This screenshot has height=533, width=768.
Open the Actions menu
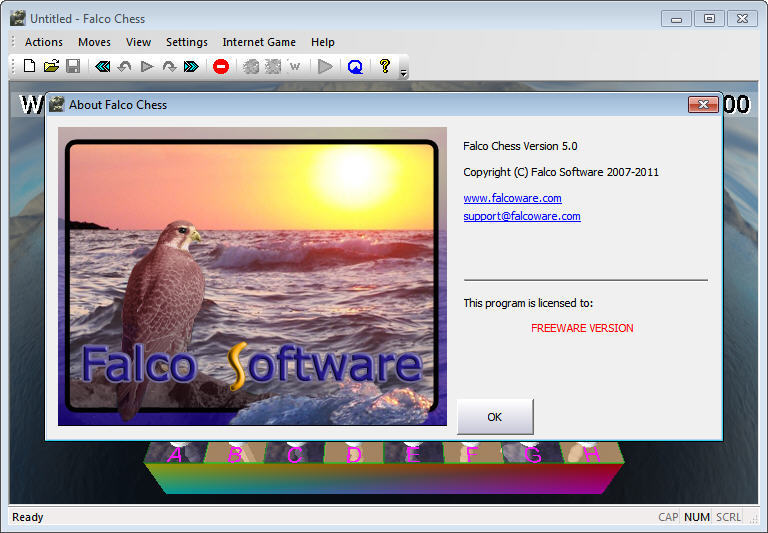[x=44, y=42]
